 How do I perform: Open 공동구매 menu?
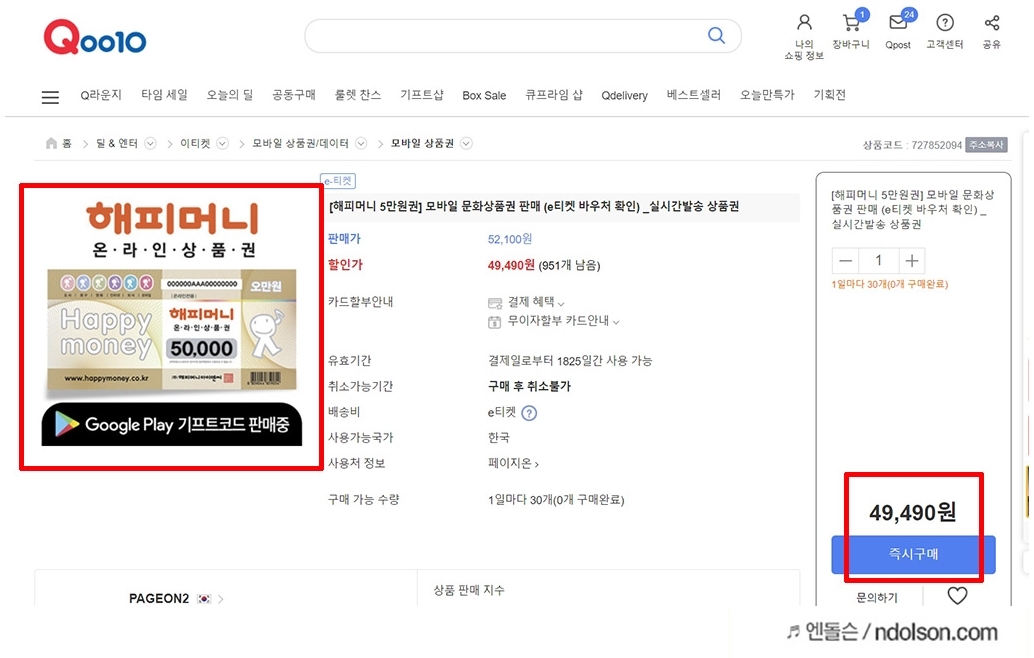point(293,95)
